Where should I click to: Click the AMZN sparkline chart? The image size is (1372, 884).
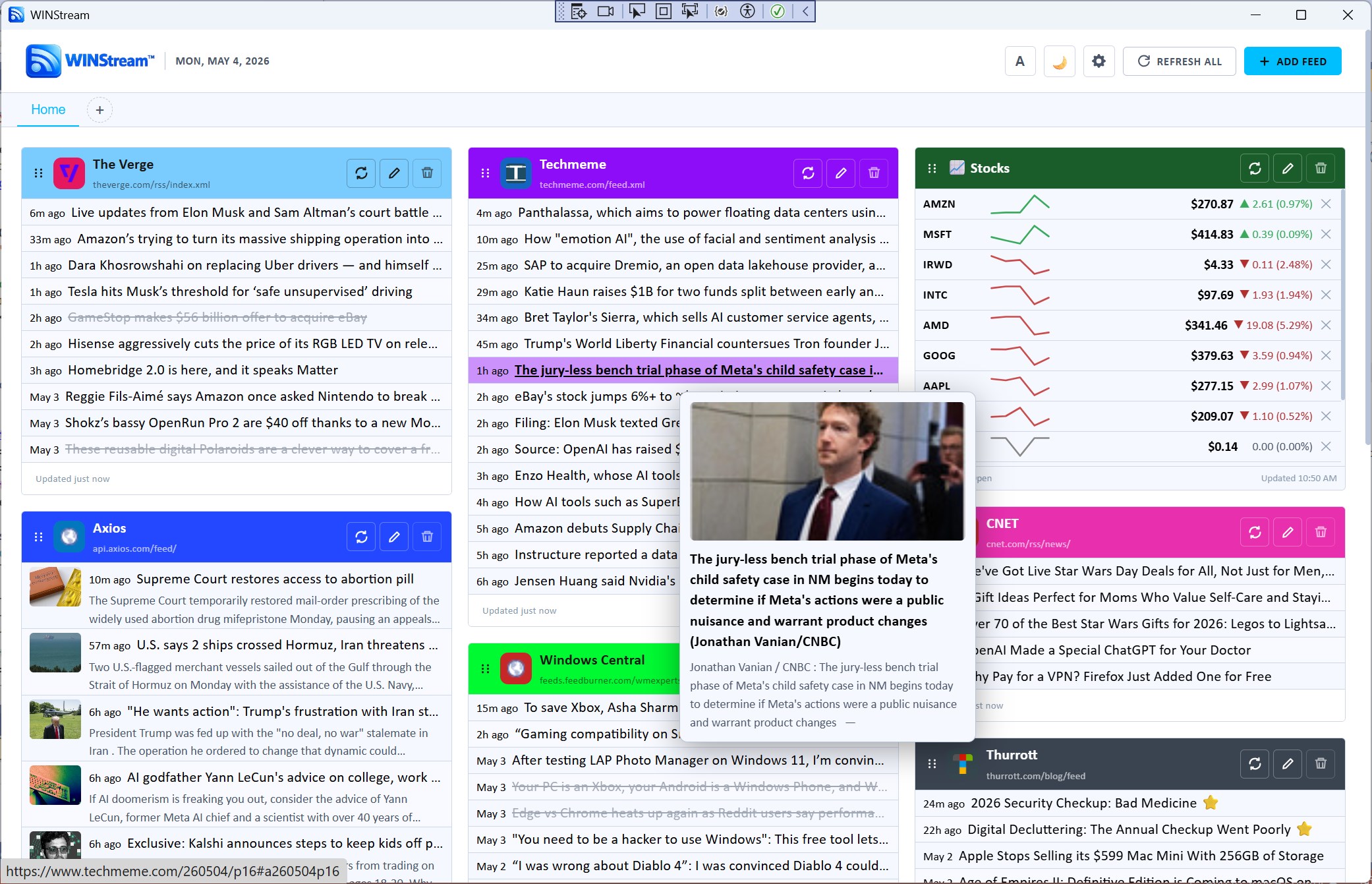click(1020, 204)
